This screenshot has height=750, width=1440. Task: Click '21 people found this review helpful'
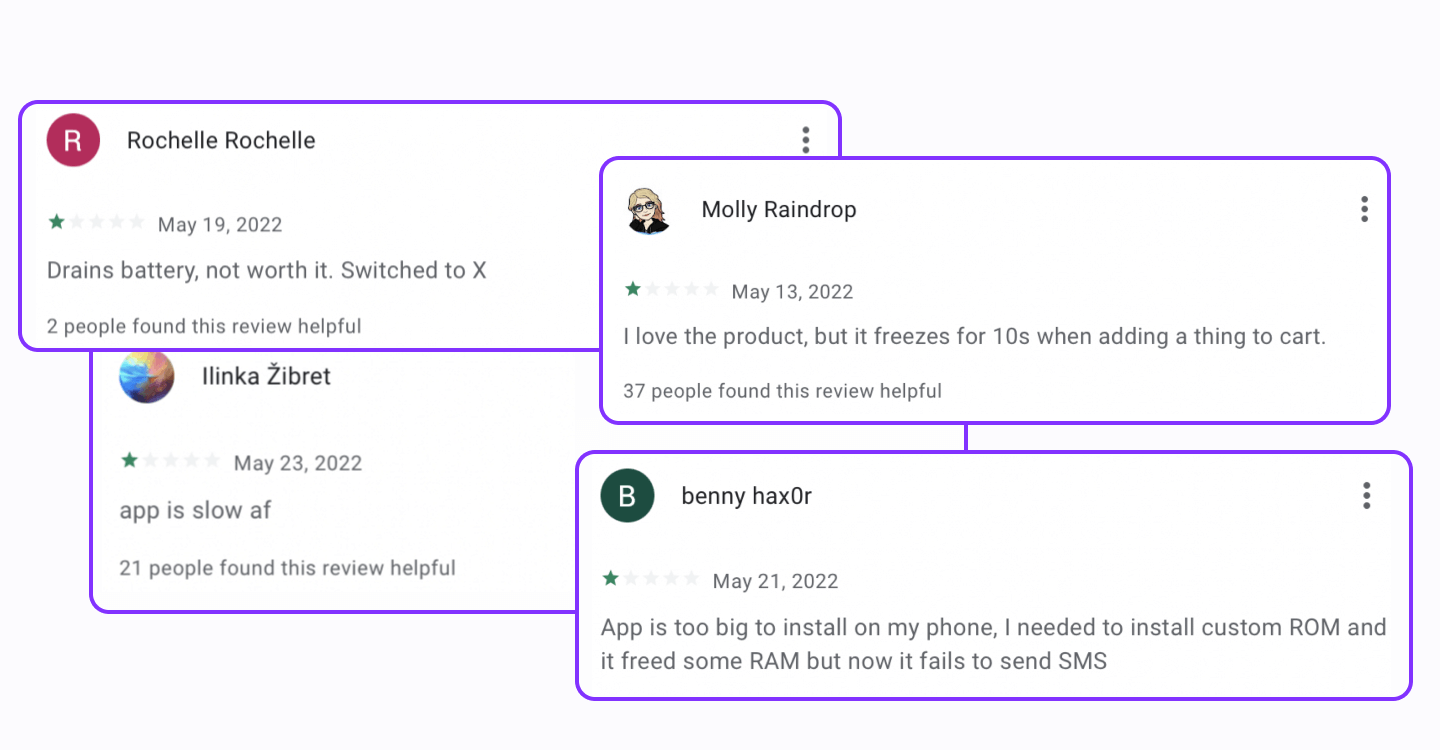287,567
